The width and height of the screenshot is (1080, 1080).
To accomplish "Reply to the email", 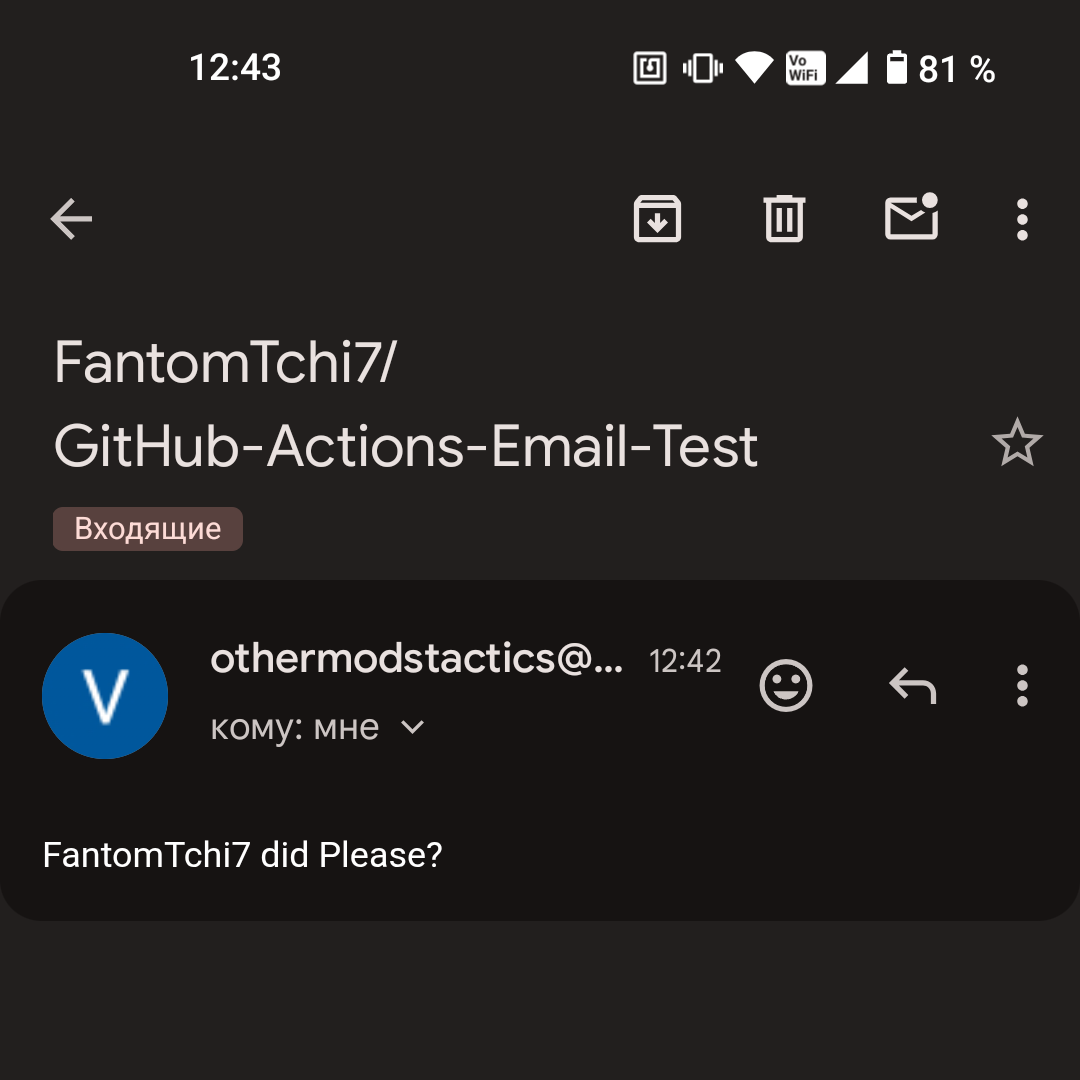I will 912,686.
